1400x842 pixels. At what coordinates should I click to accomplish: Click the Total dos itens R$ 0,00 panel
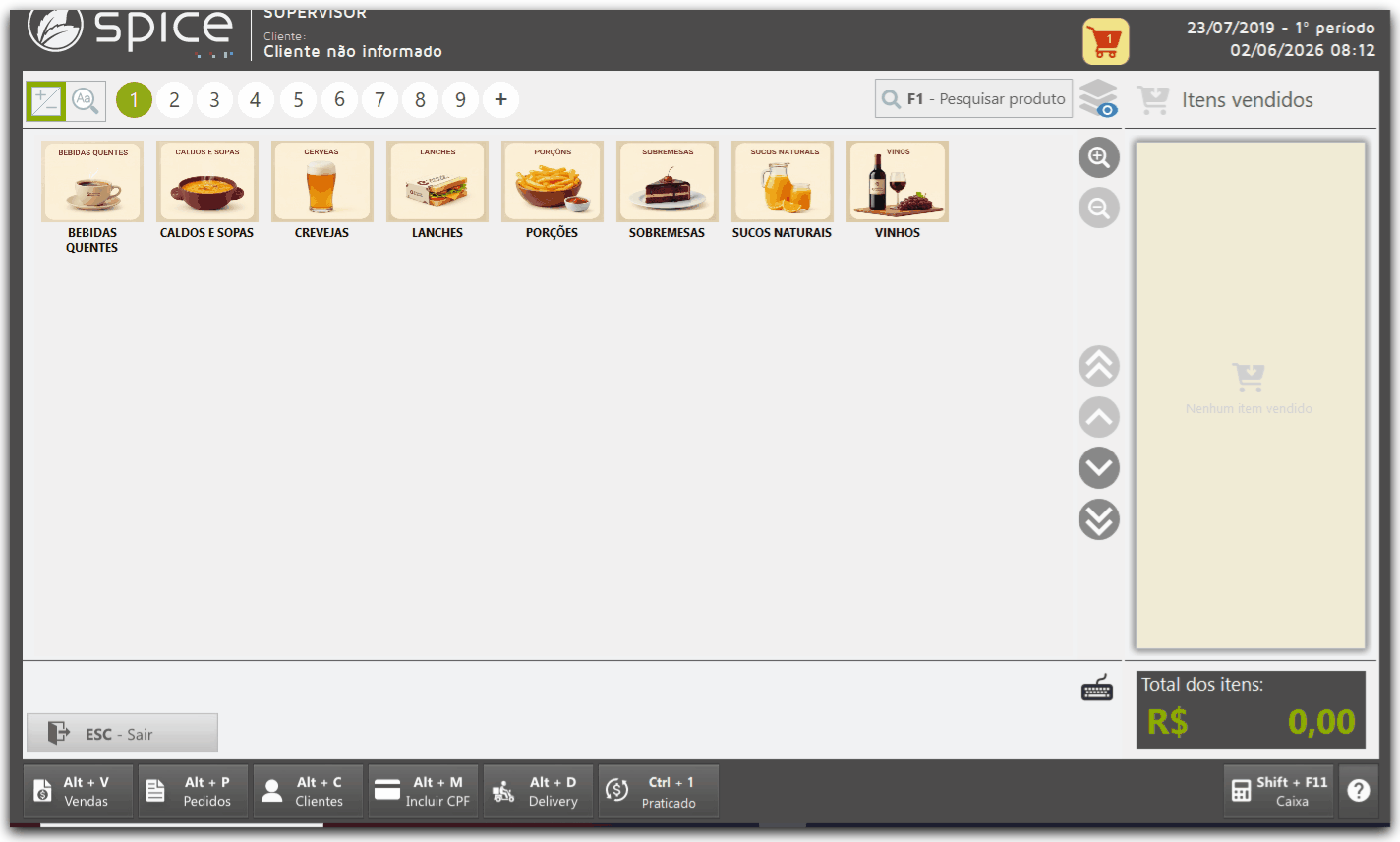tap(1251, 709)
